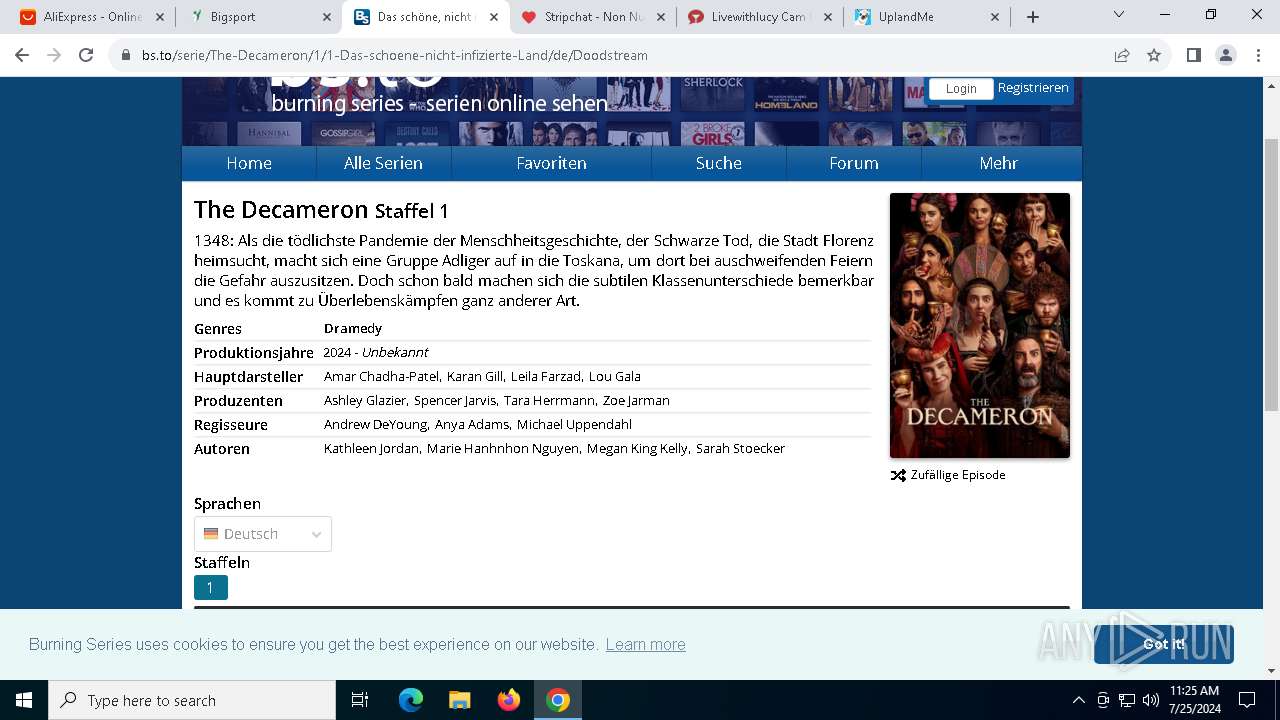Image resolution: width=1280 pixels, height=720 pixels.
Task: Click the taskbar search box
Action: pos(192,700)
